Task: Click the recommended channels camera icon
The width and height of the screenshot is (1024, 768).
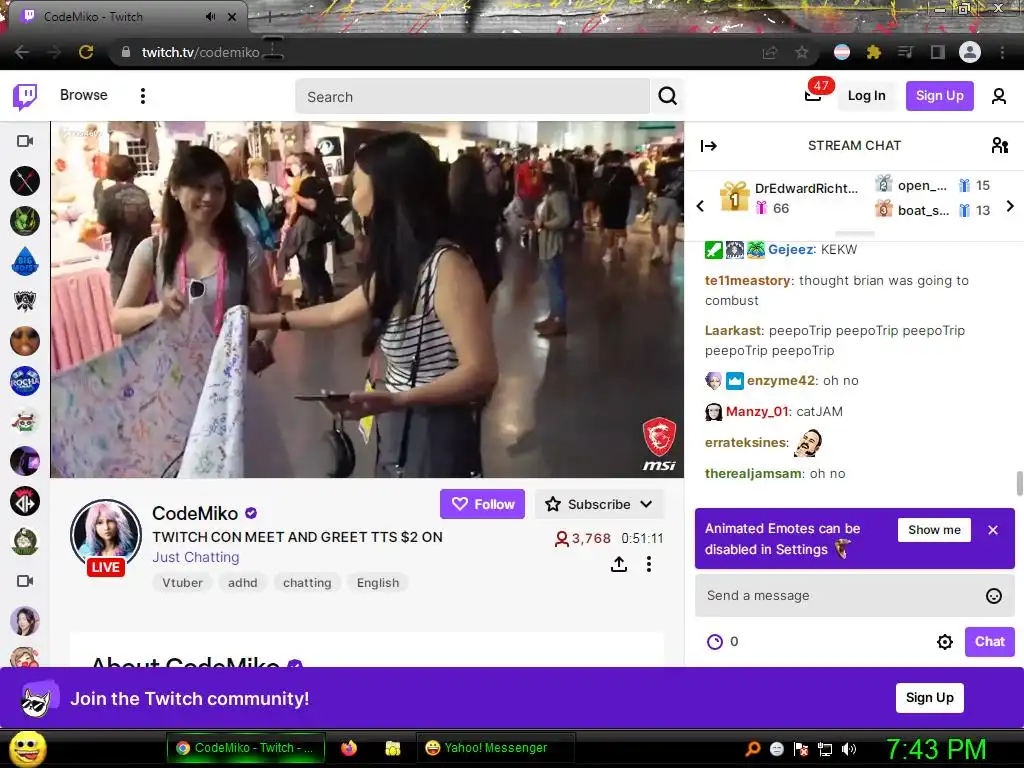Action: click(x=25, y=581)
